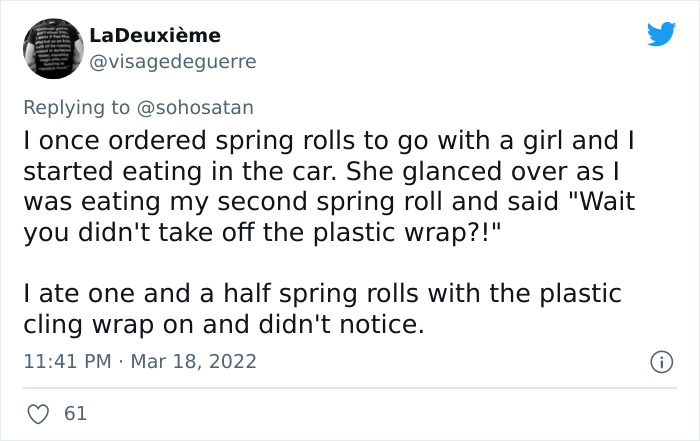
Task: Open the tweet info icon
Action: tap(659, 361)
